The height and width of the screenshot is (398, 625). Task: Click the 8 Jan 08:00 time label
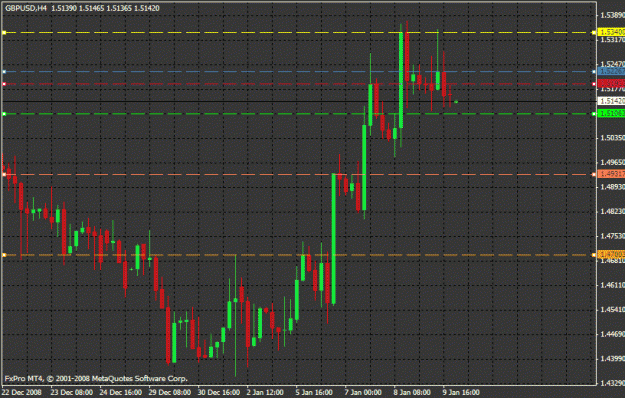pos(412,392)
